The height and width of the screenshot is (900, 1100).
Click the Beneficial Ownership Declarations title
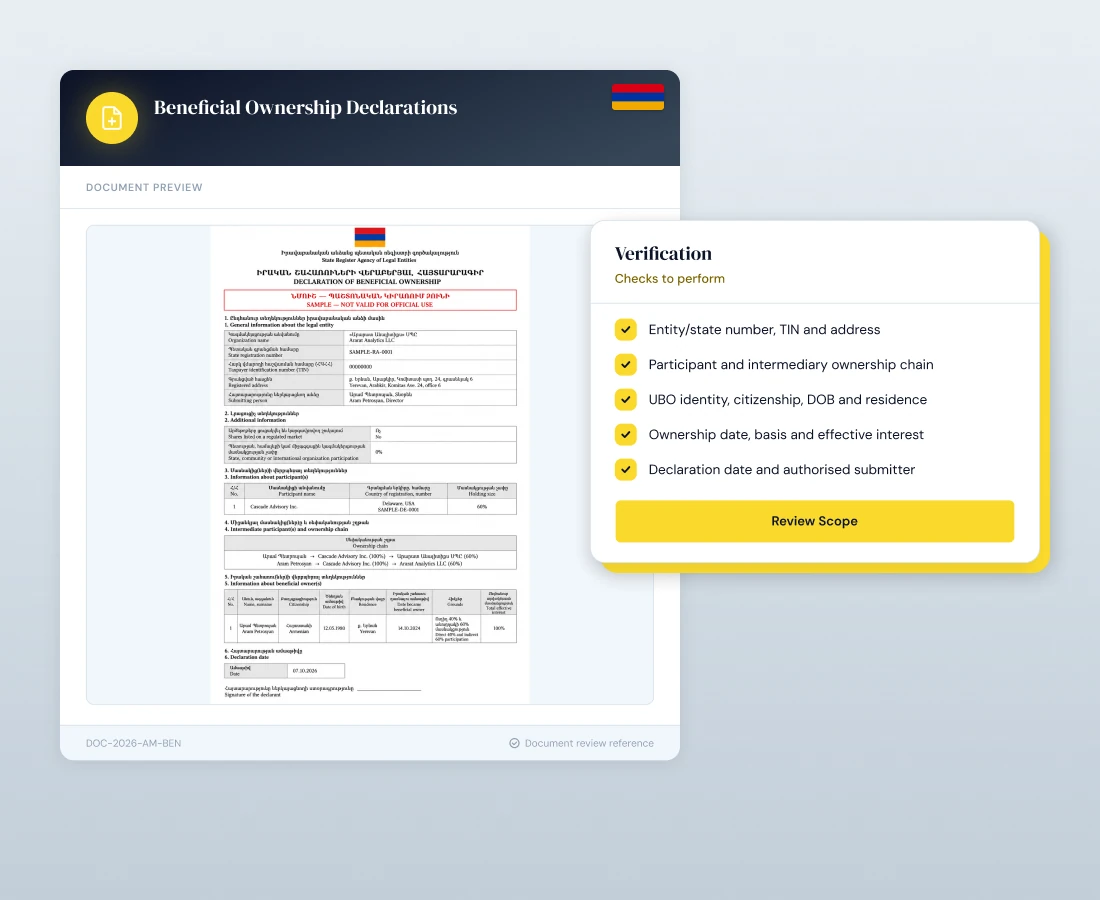(305, 107)
